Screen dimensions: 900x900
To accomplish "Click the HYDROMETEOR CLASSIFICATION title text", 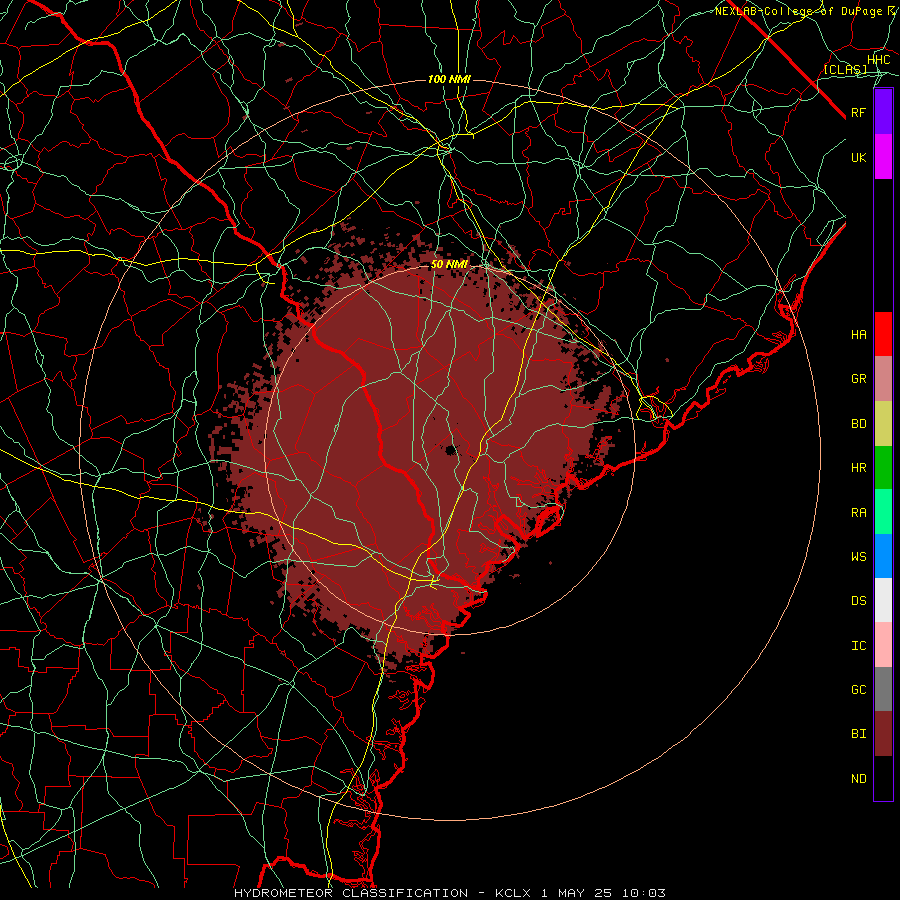I will pyautogui.click(x=351, y=893).
